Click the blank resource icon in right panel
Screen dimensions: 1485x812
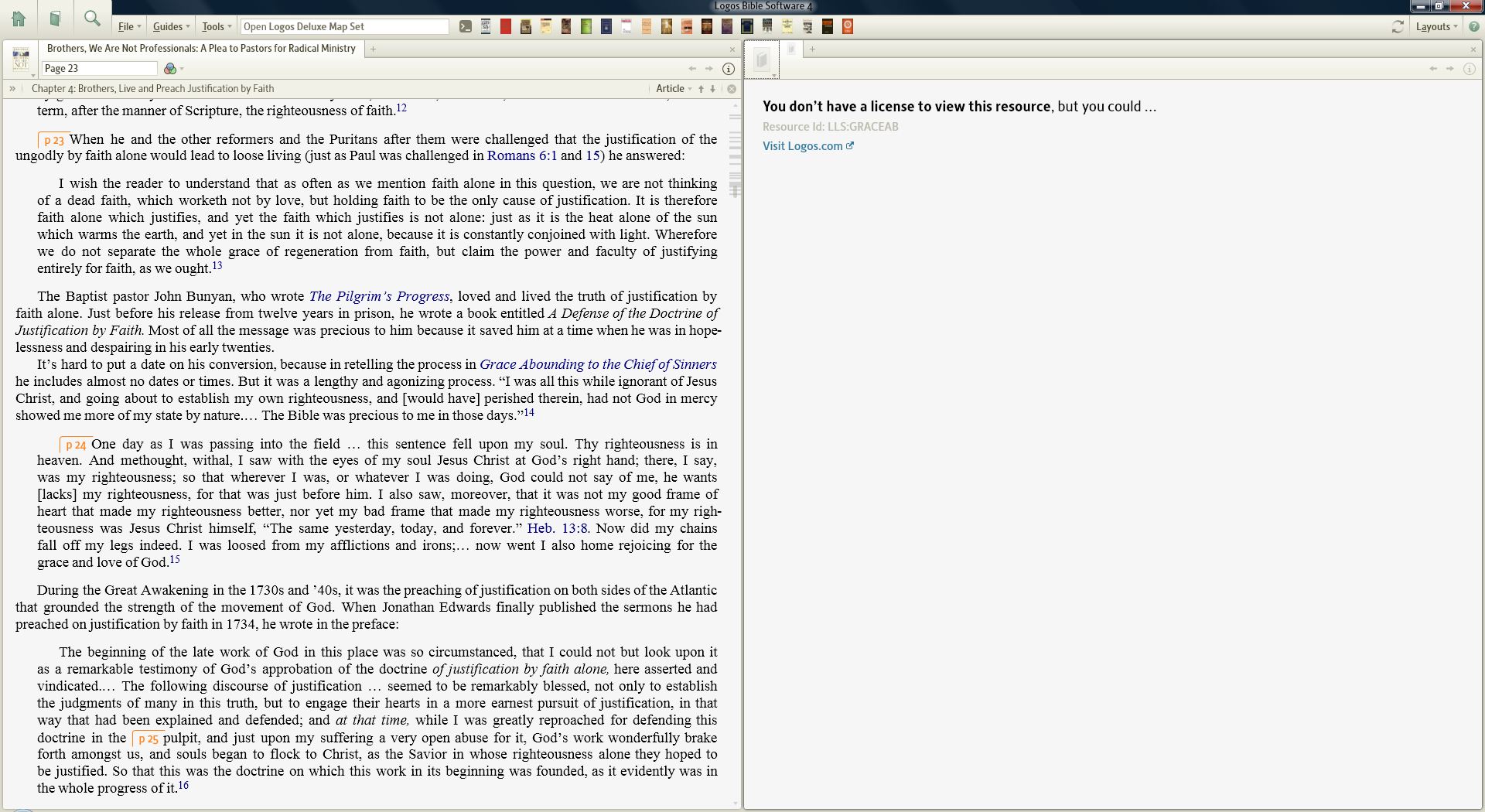coord(762,60)
